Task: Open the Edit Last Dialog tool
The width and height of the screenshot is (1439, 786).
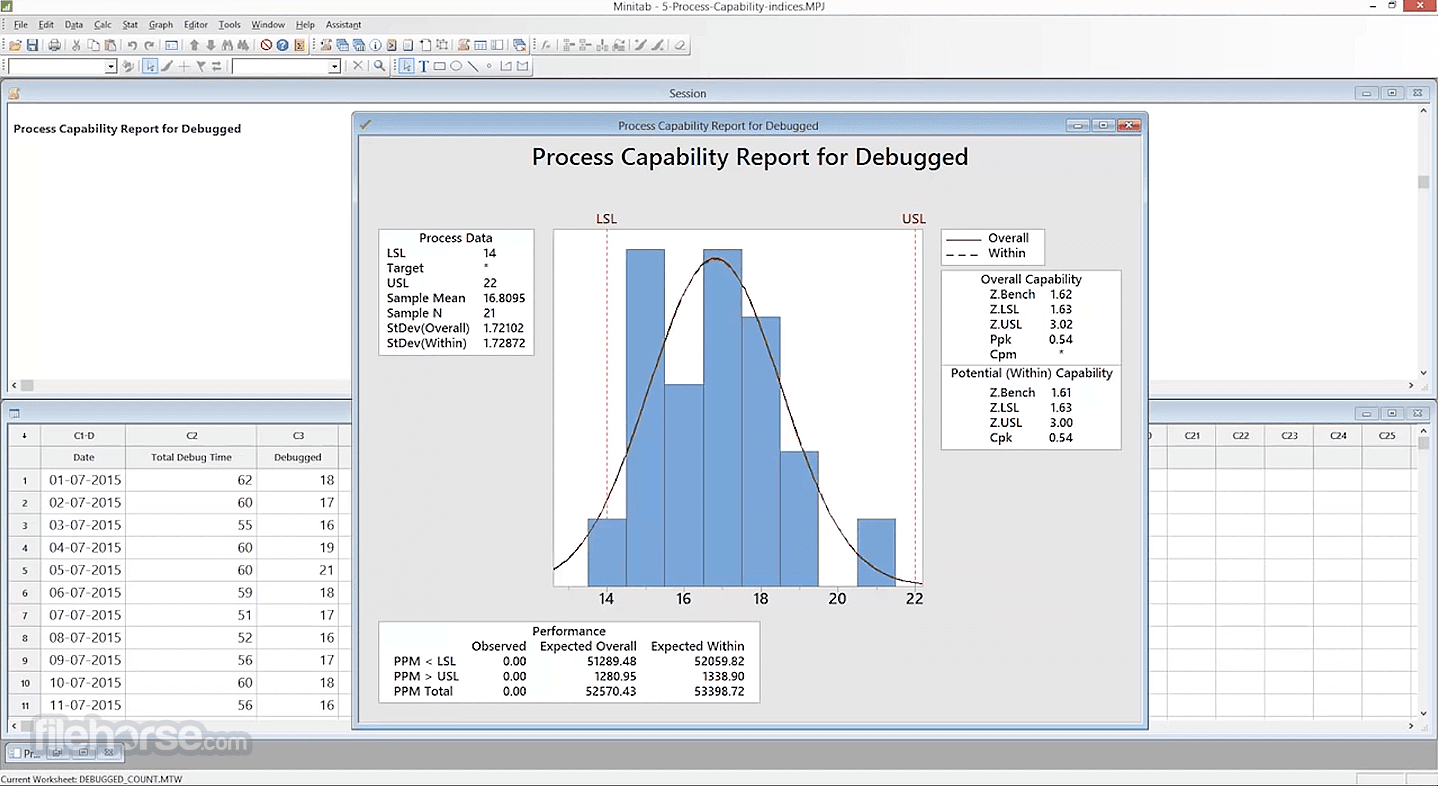Action: click(170, 44)
